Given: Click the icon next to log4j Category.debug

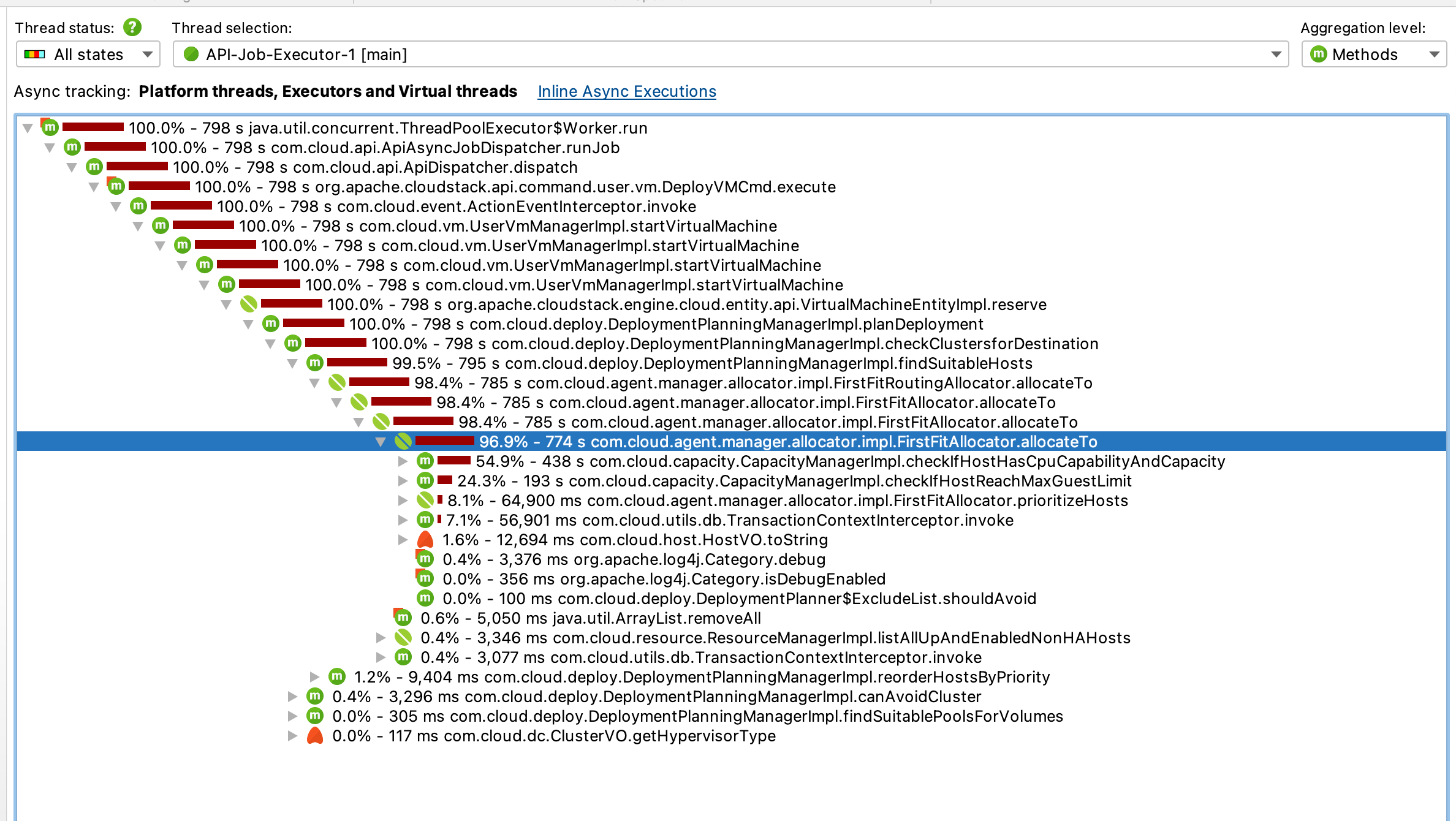Looking at the screenshot, I should [x=425, y=559].
